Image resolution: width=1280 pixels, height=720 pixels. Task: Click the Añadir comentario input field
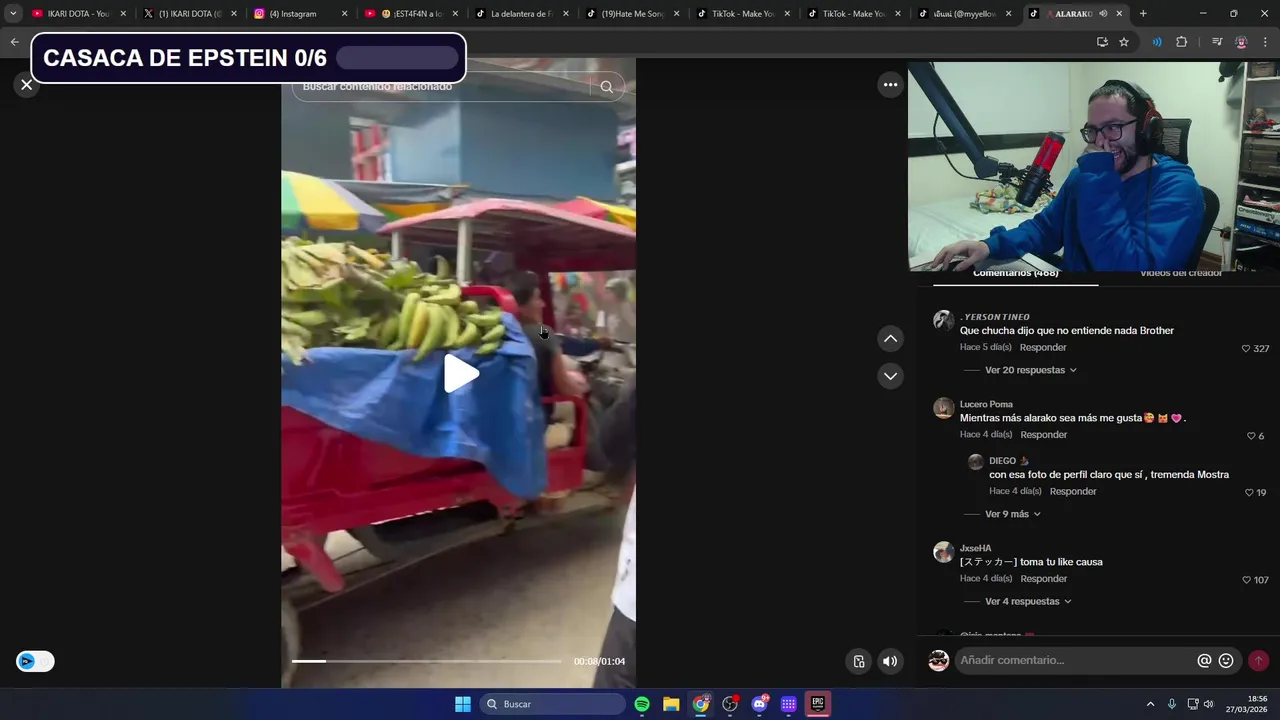pos(1075,660)
